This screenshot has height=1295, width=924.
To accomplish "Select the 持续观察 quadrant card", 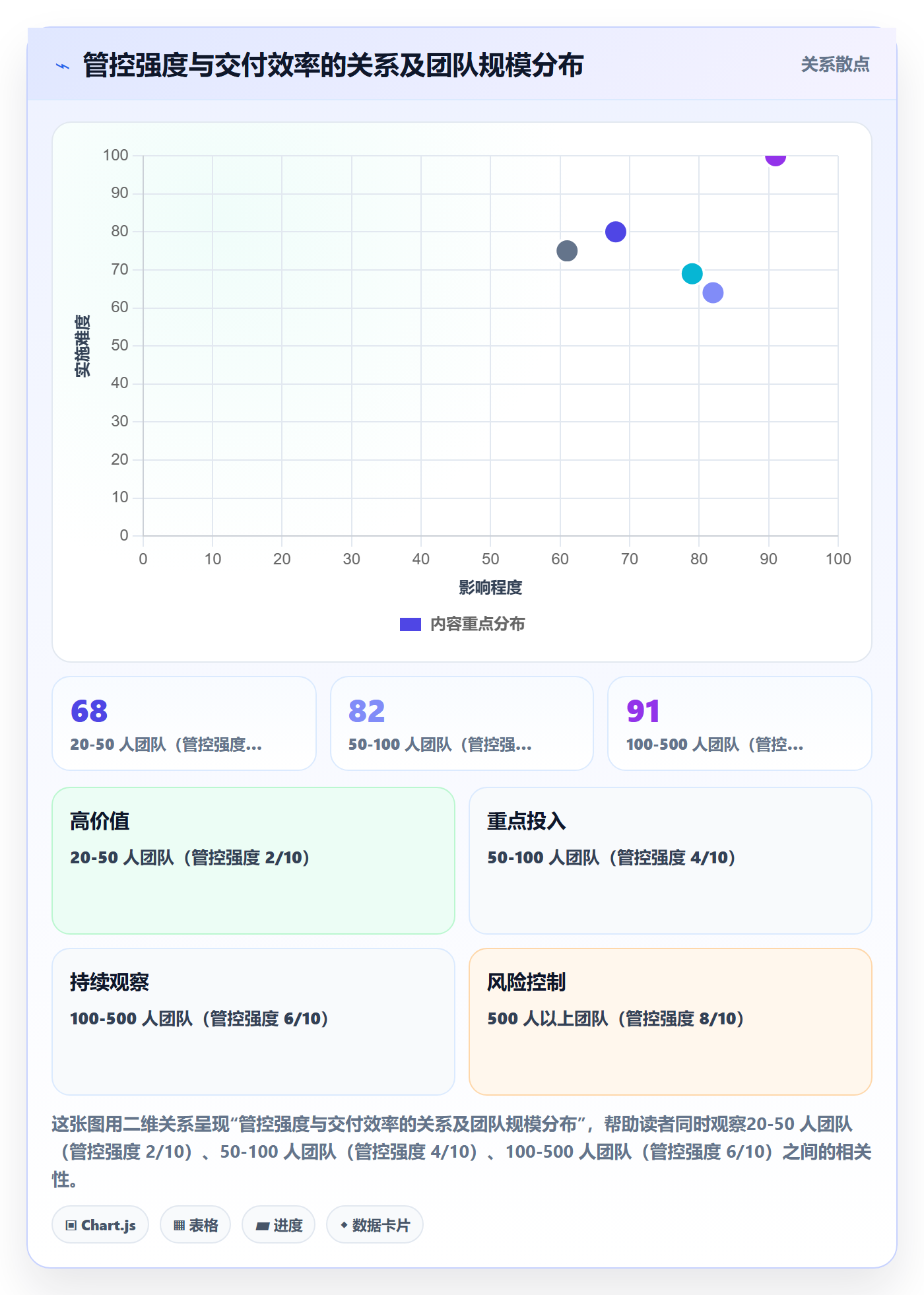I will click(x=253, y=1022).
